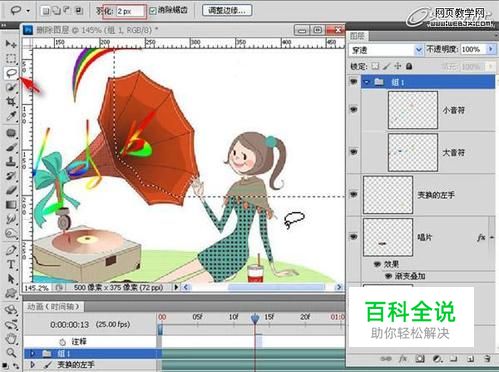The height and width of the screenshot is (372, 499).
Task: Expand 组 1 in the animation timeline
Action: (x=32, y=353)
